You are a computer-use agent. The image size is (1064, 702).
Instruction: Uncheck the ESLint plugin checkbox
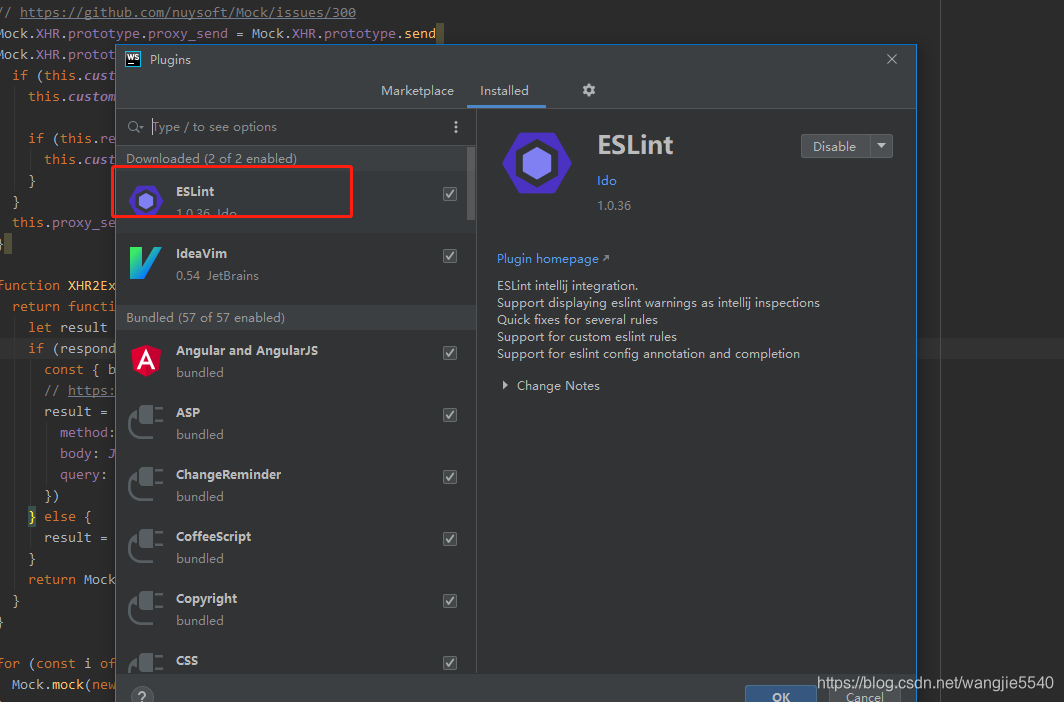450,194
